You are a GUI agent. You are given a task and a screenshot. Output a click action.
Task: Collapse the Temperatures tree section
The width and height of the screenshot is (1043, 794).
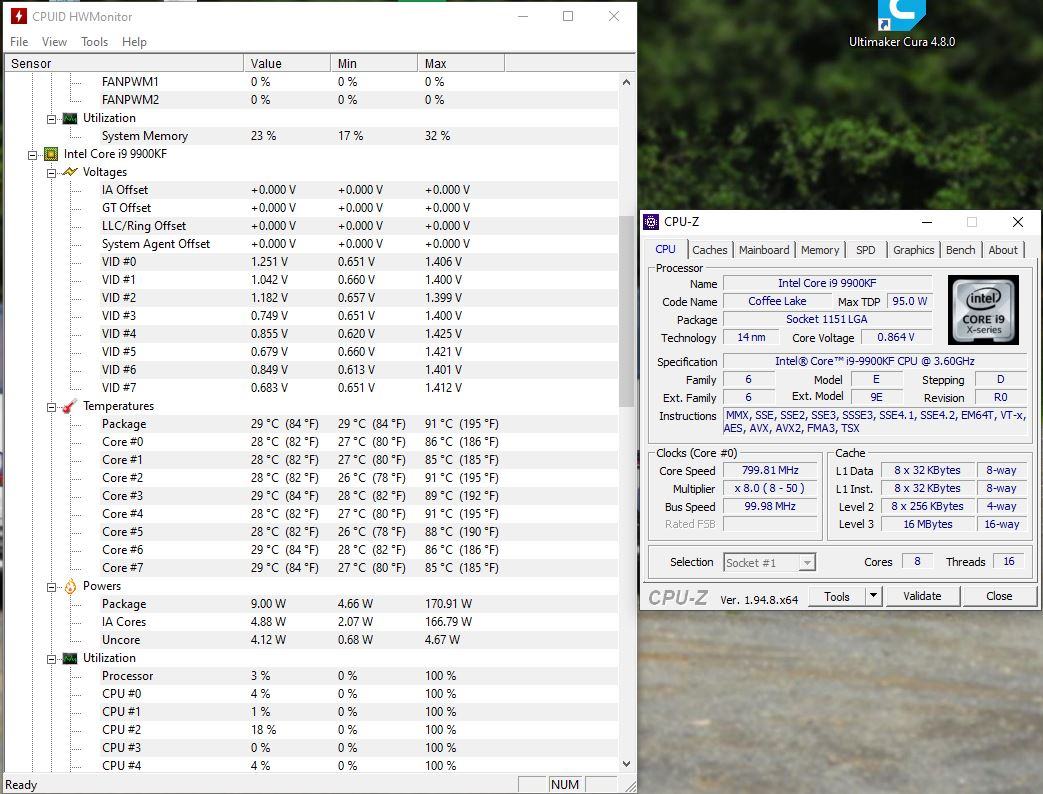pyautogui.click(x=51, y=407)
